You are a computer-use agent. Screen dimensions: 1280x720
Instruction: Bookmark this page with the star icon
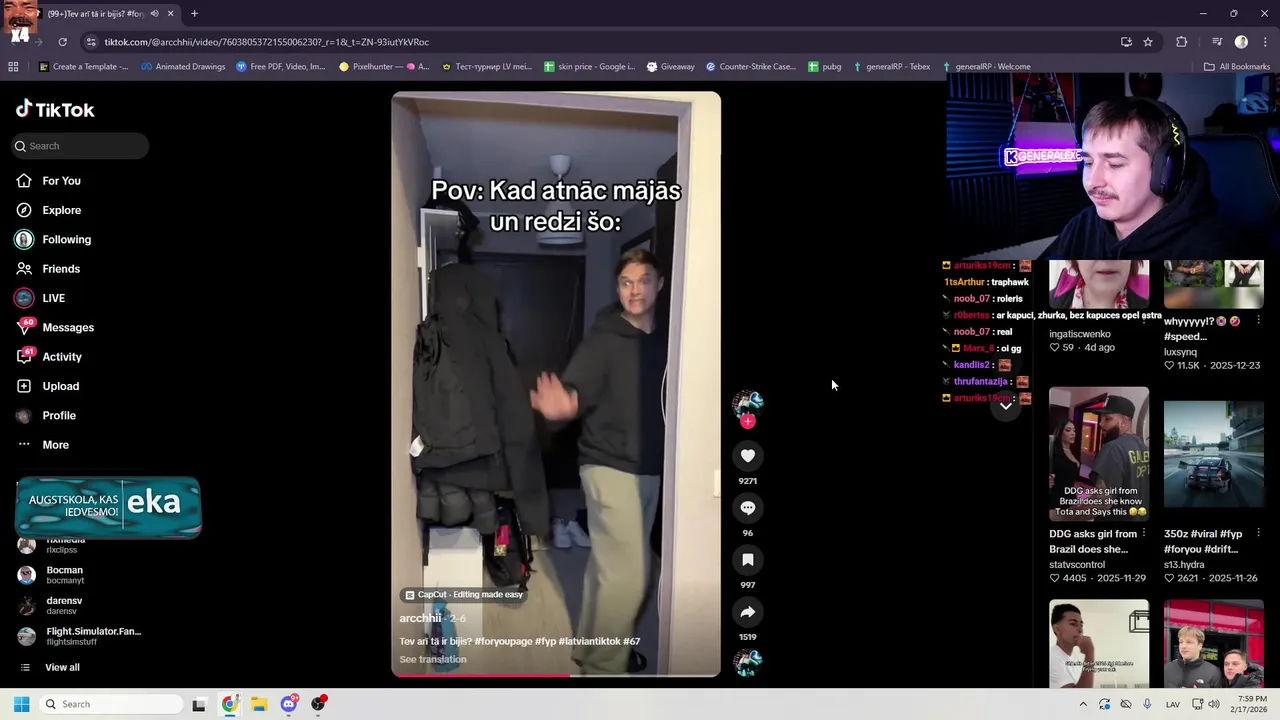(x=1148, y=42)
